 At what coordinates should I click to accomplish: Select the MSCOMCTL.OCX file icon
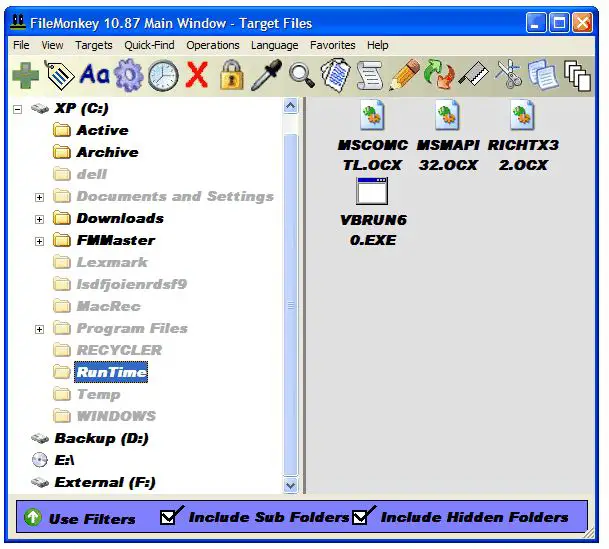click(x=372, y=115)
